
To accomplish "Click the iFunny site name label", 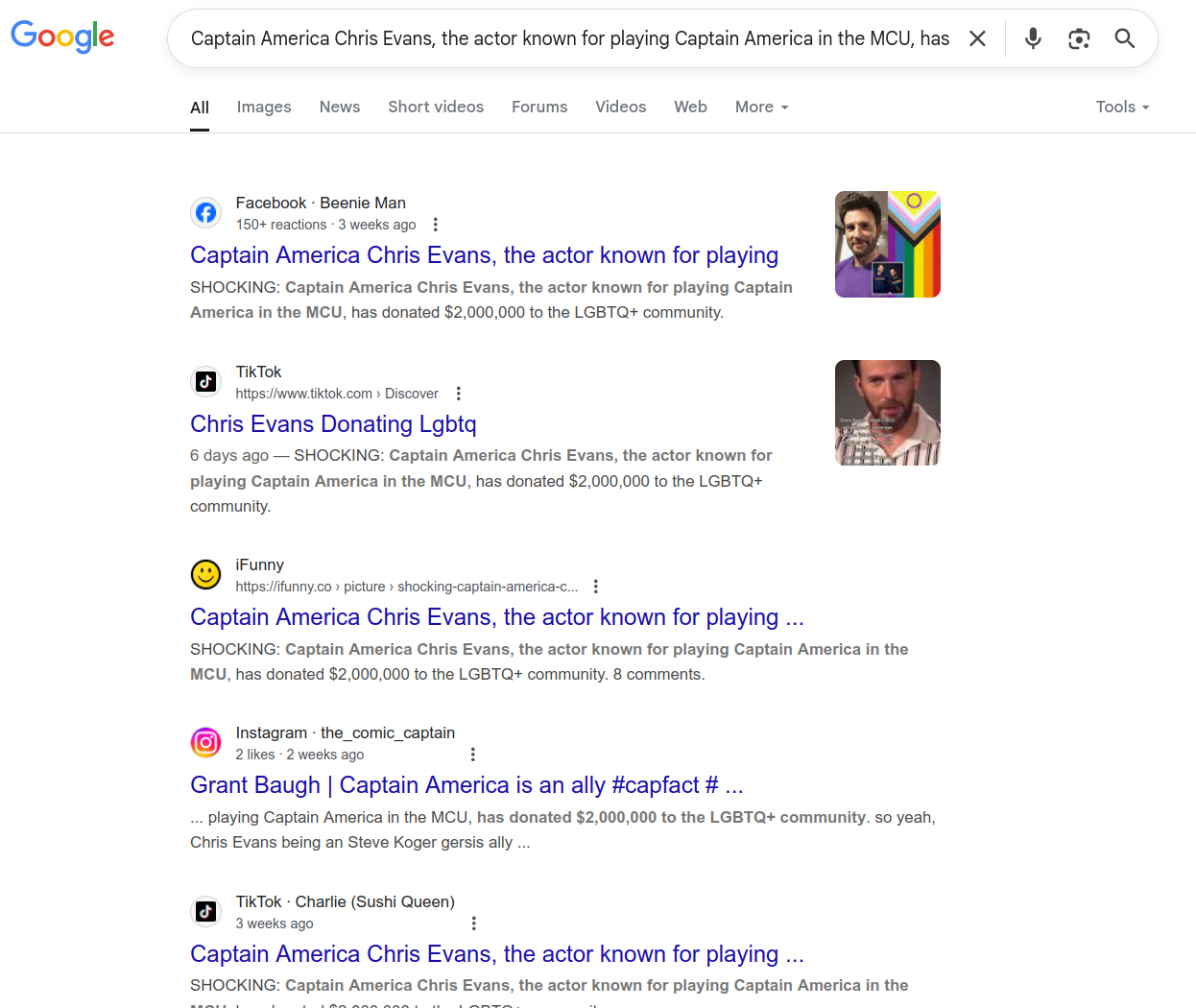I will tap(260, 564).
